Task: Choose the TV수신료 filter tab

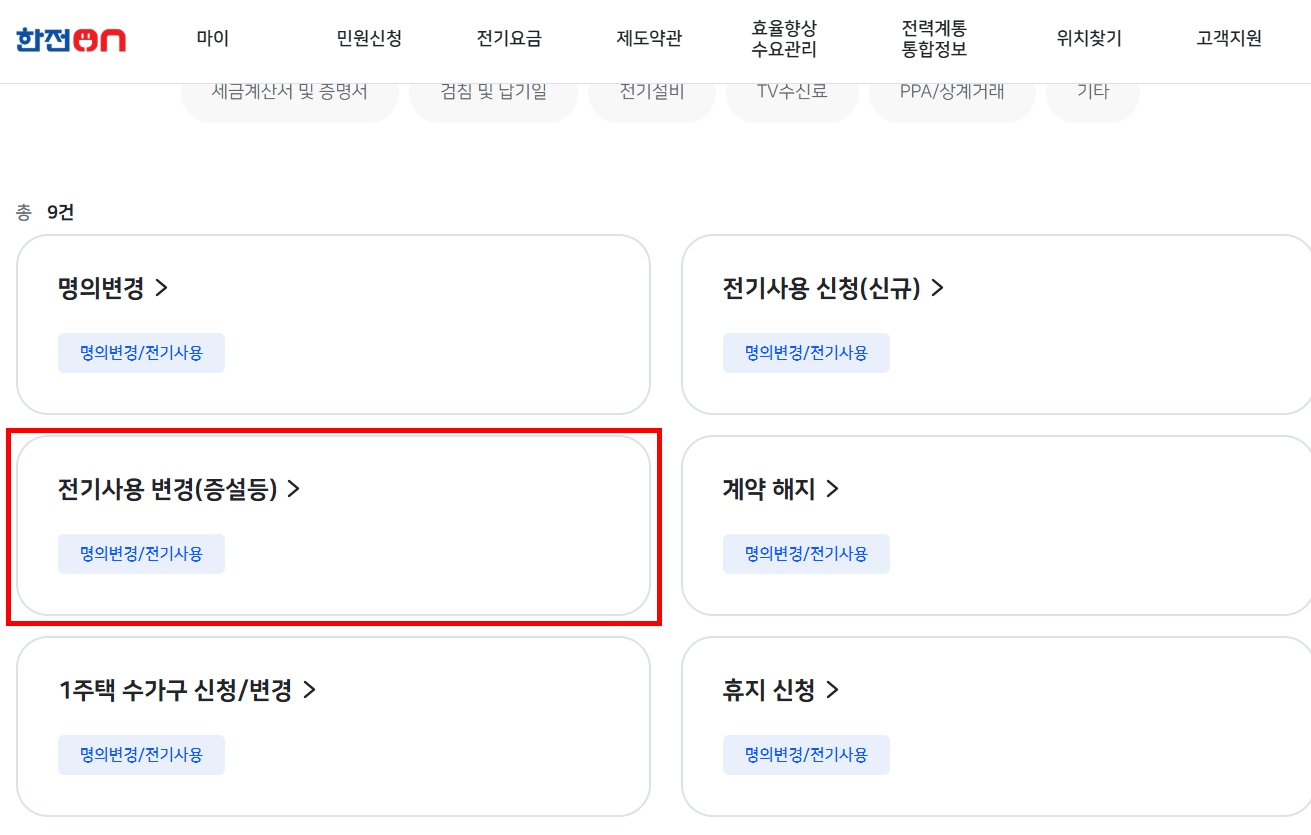Action: [792, 92]
